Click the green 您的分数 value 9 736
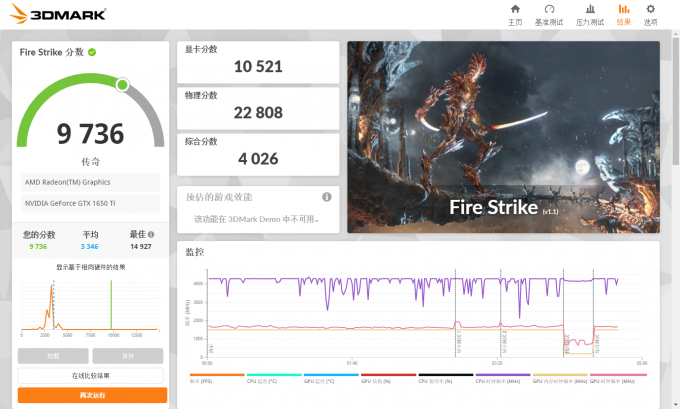The height and width of the screenshot is (409, 680). pyautogui.click(x=38, y=246)
